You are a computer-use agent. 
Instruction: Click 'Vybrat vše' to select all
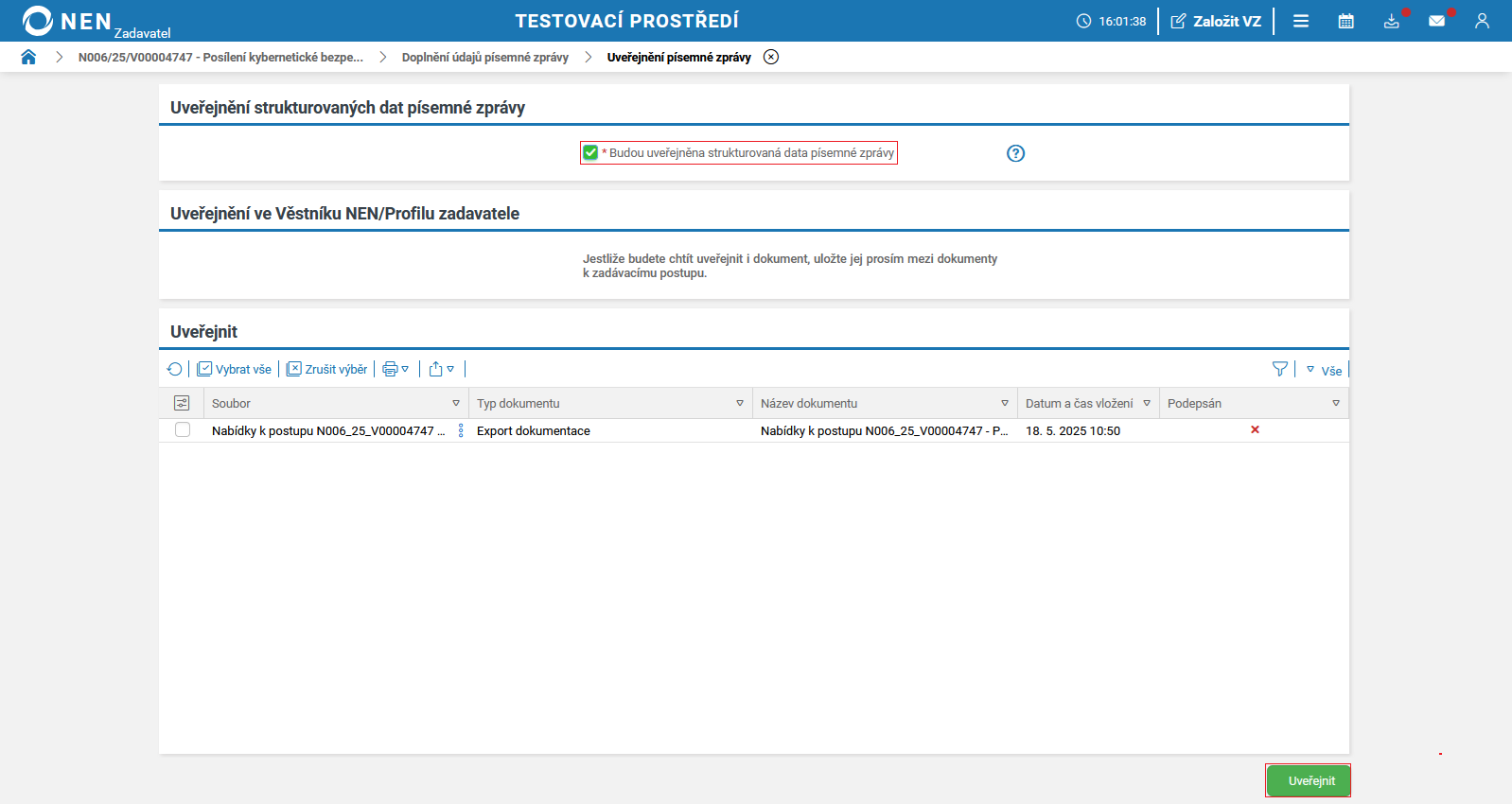235,369
